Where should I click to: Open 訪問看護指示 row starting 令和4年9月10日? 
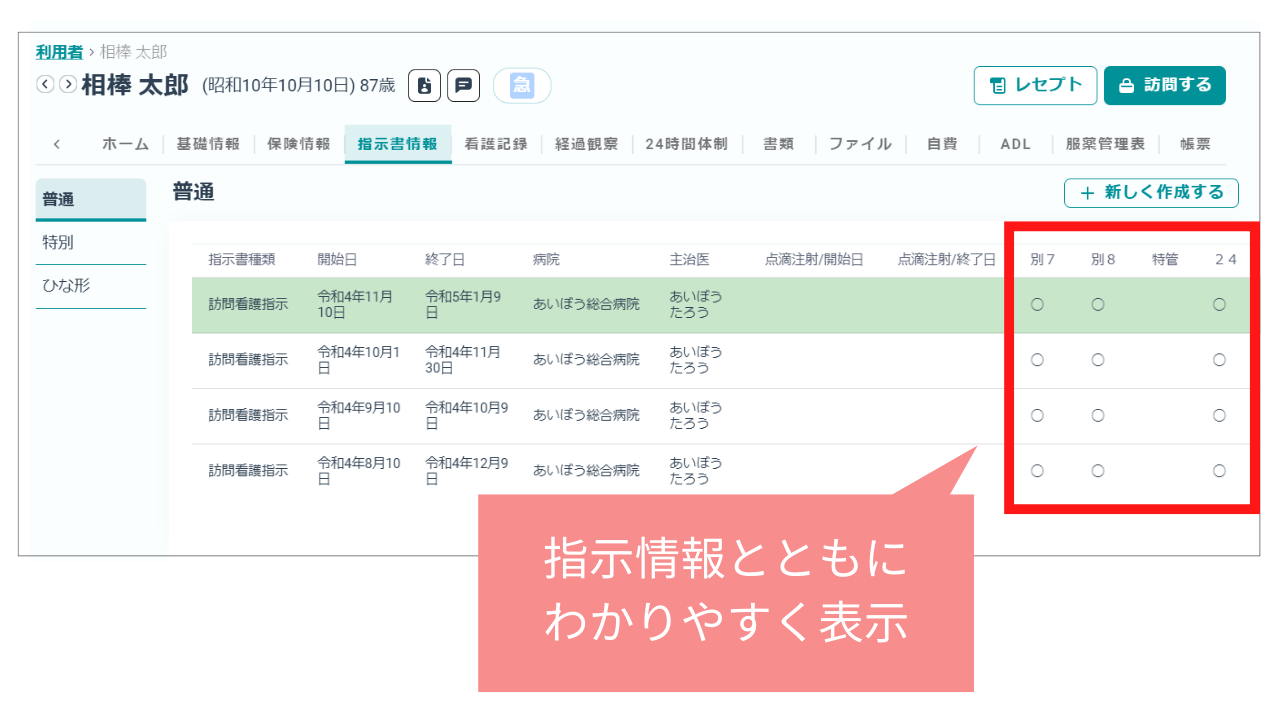tap(720, 416)
